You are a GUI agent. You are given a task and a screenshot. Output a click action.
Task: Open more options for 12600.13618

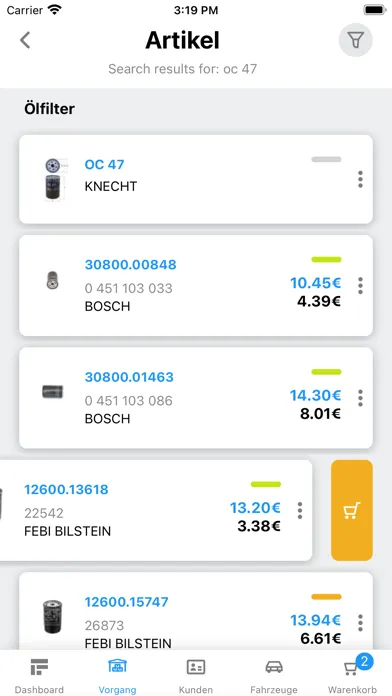pyautogui.click(x=300, y=510)
